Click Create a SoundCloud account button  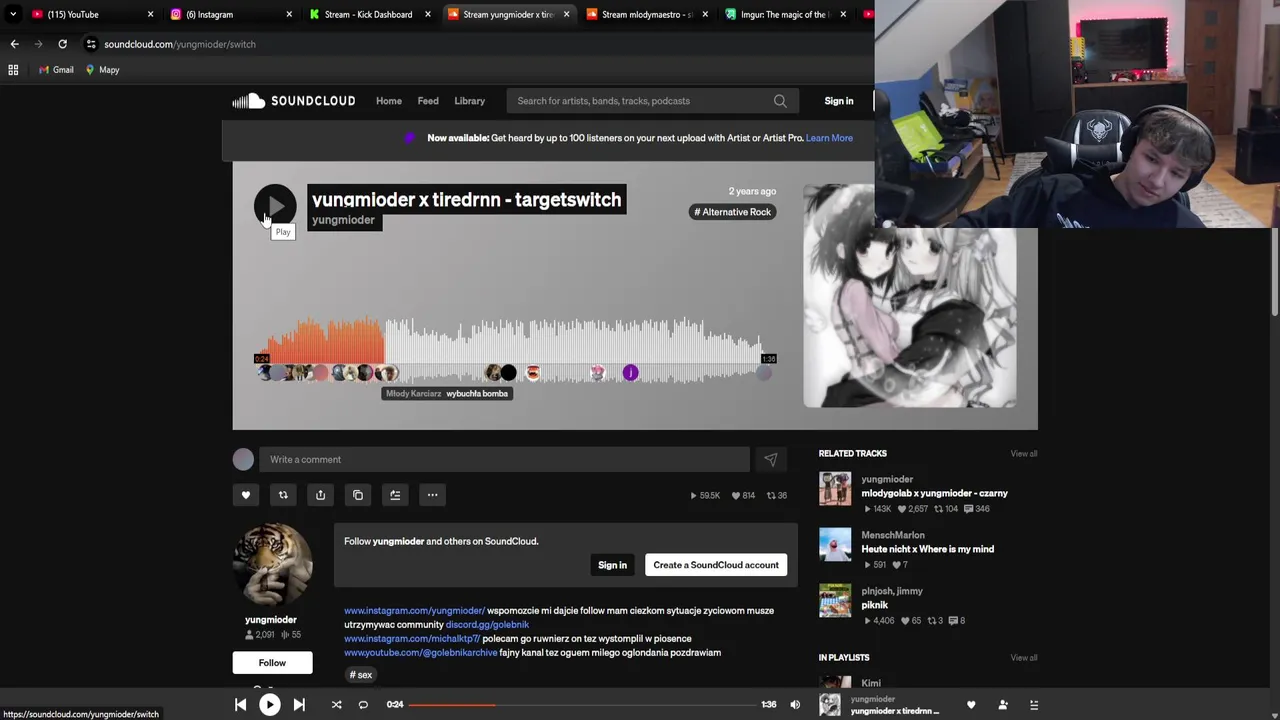(716, 565)
